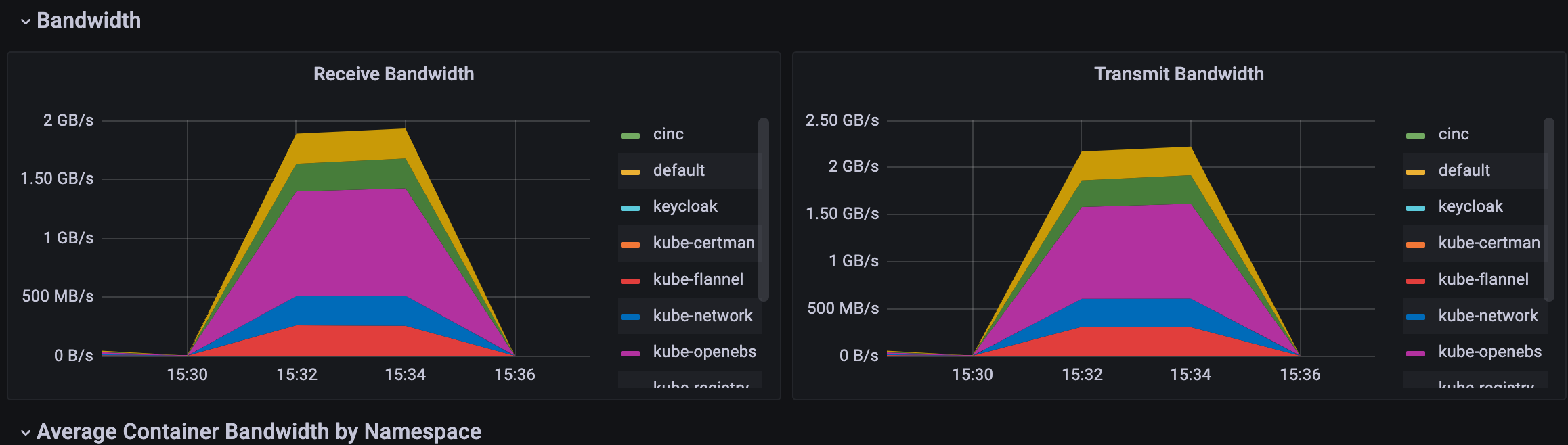Click Receive Bandwidth legend scrollbar
The width and height of the screenshot is (1568, 445).
(x=763, y=210)
